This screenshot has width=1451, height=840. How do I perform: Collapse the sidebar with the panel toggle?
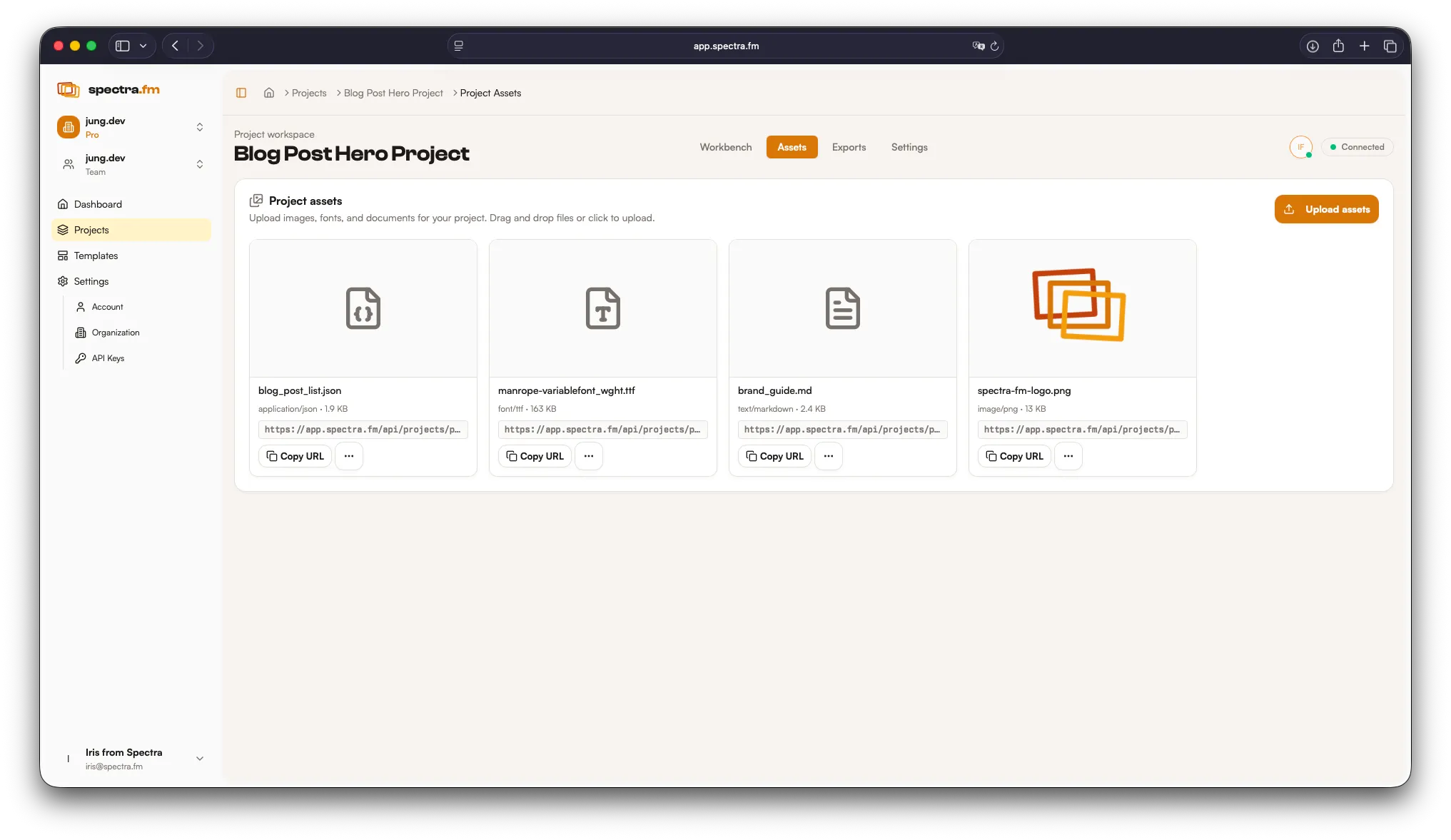point(241,93)
